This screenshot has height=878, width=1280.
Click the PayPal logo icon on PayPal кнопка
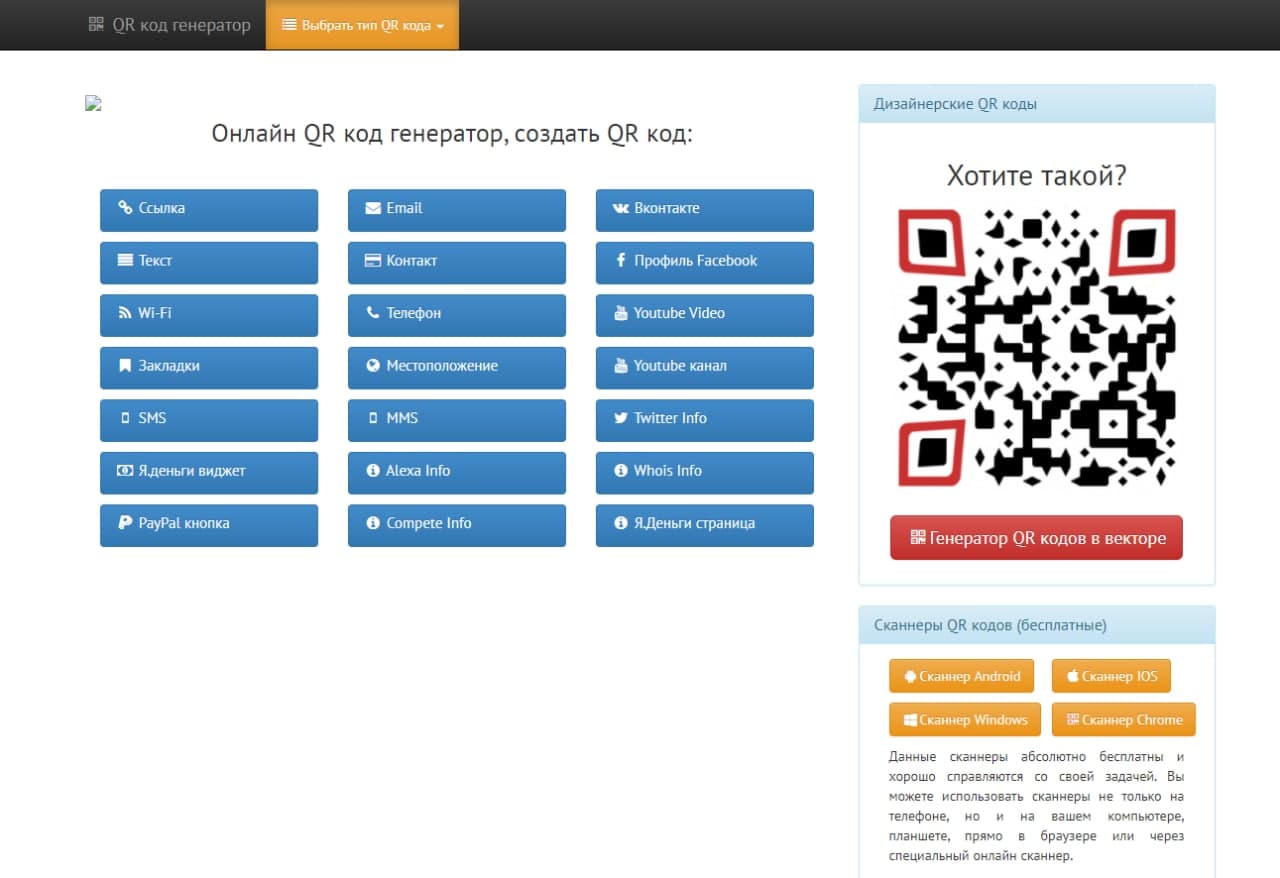[125, 523]
